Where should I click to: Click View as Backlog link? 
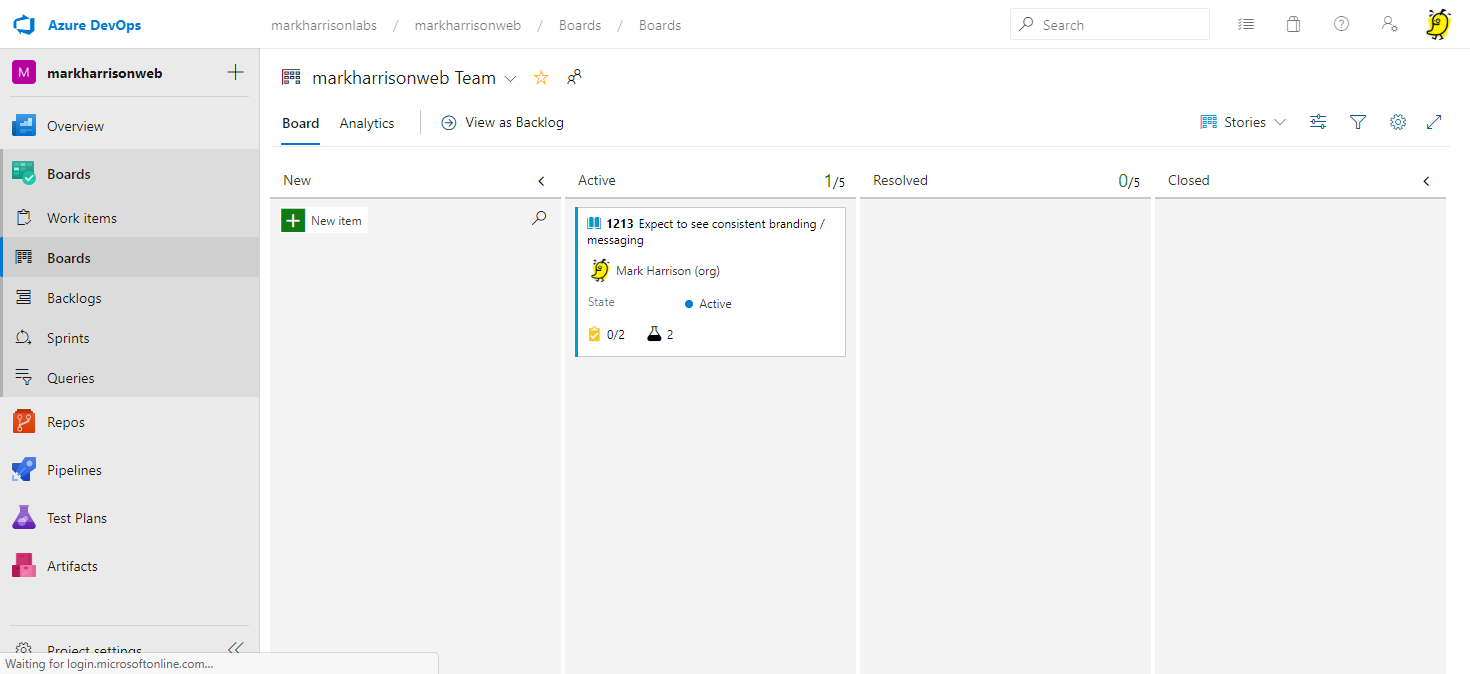coord(503,122)
